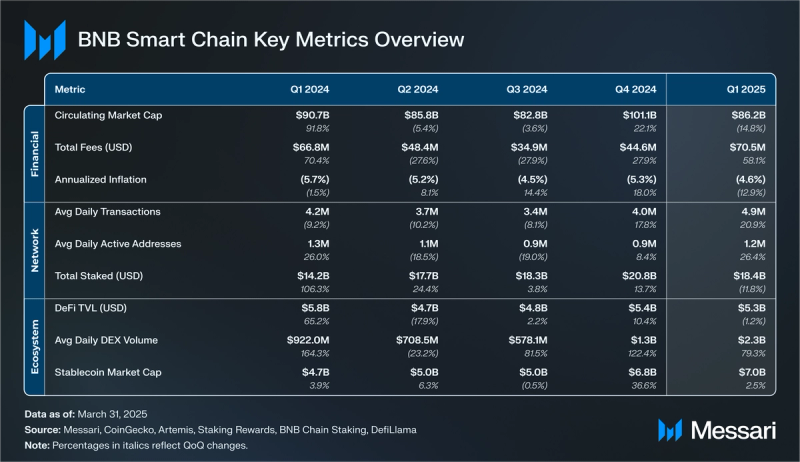Click the Metric column header
The height and width of the screenshot is (462, 800).
[x=70, y=89]
